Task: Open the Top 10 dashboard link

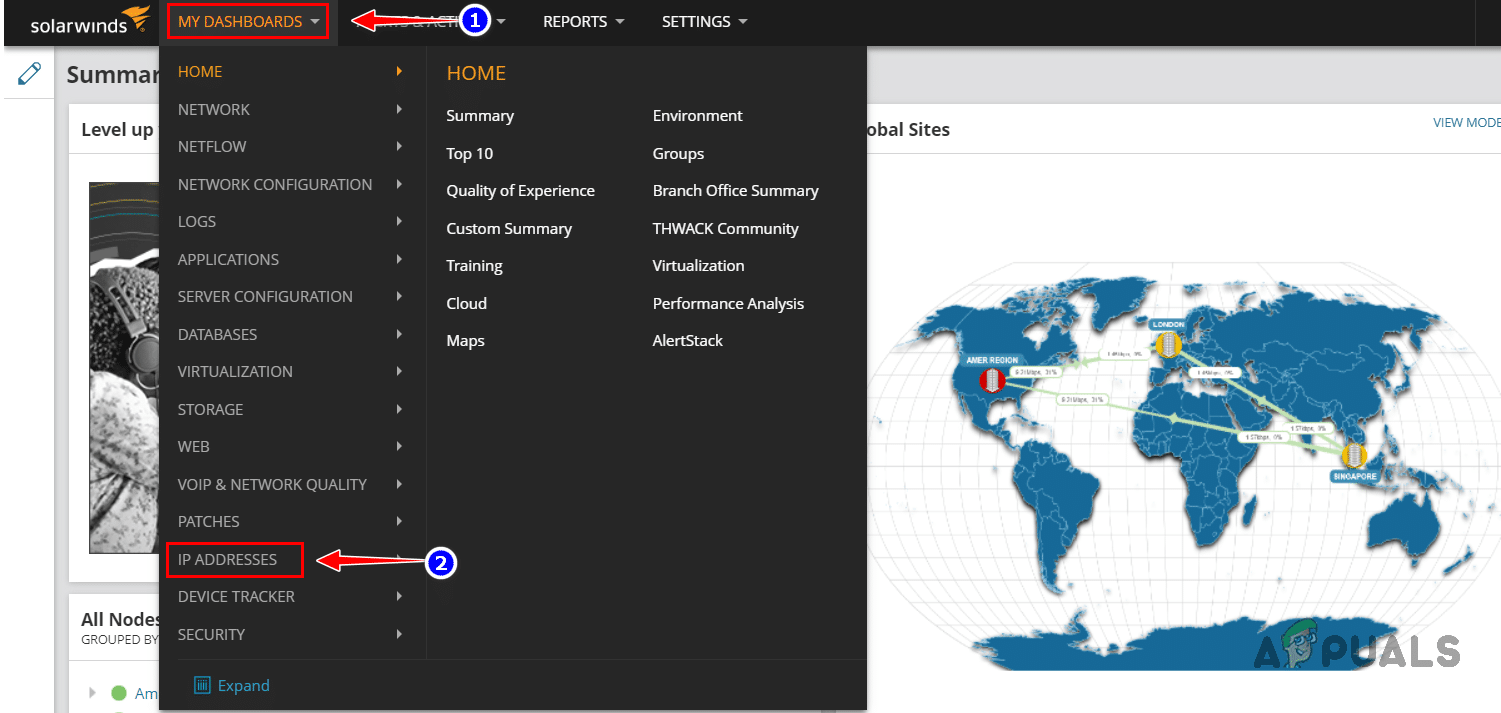Action: pyautogui.click(x=470, y=153)
